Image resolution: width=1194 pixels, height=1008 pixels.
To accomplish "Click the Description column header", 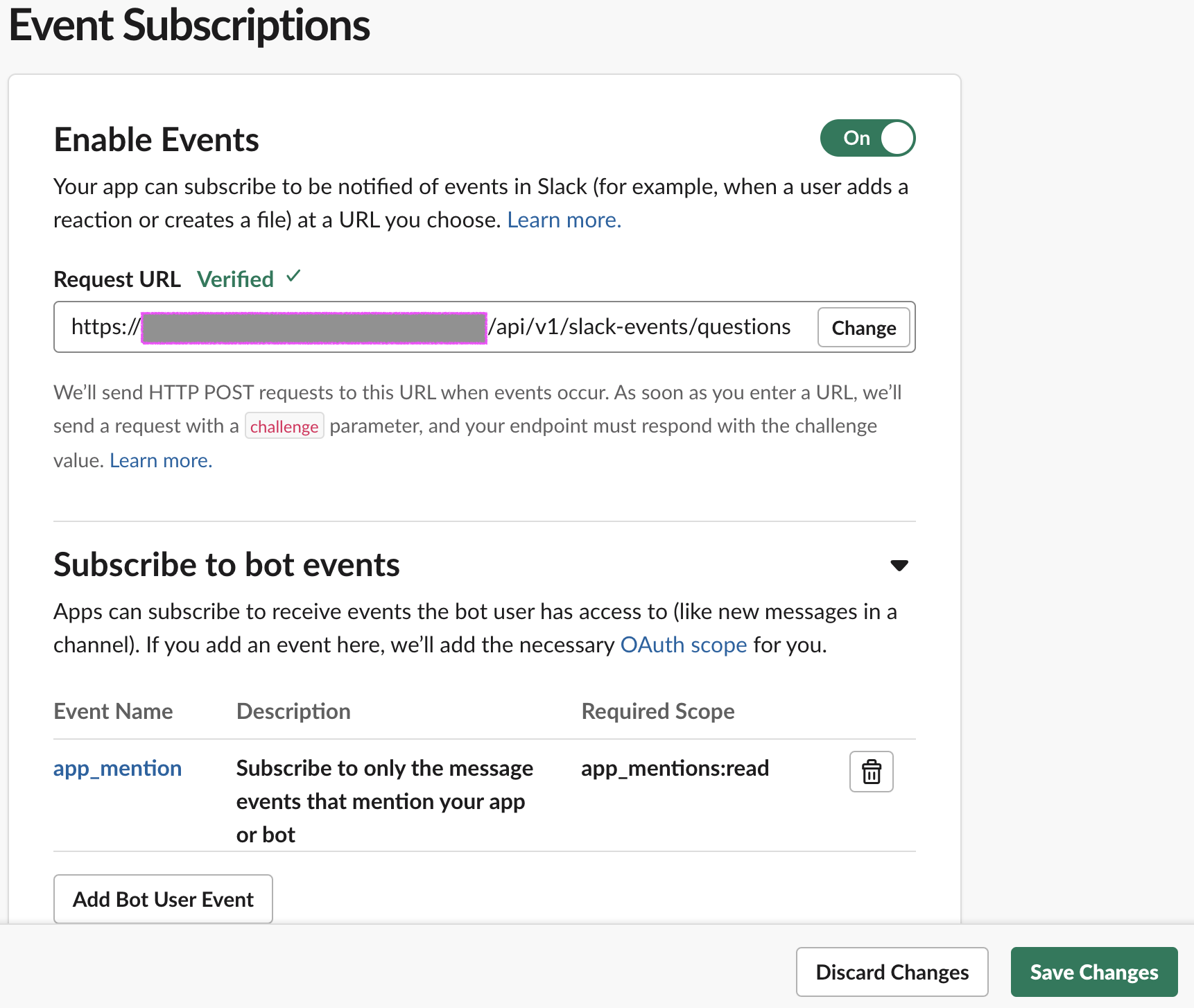I will click(293, 711).
